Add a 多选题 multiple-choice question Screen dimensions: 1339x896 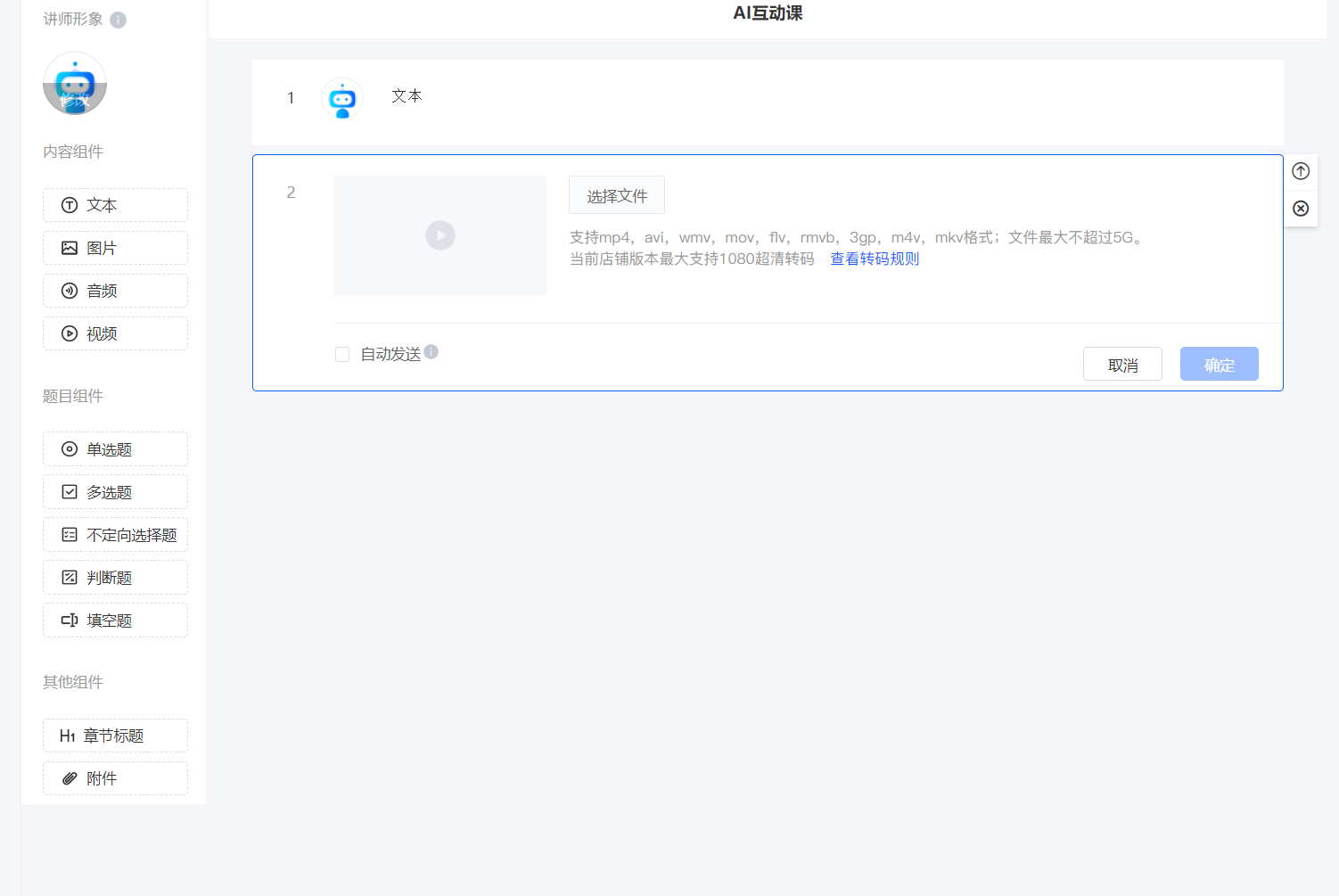(x=115, y=492)
